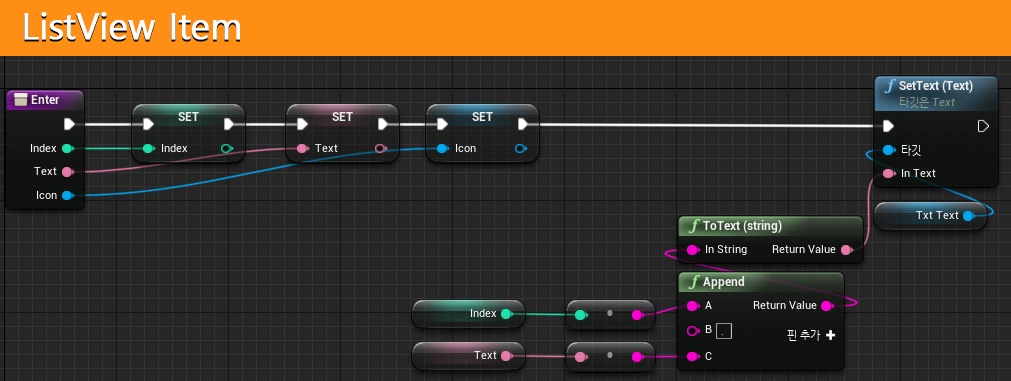Click the SET Index exec input arrow

(x=148, y=124)
